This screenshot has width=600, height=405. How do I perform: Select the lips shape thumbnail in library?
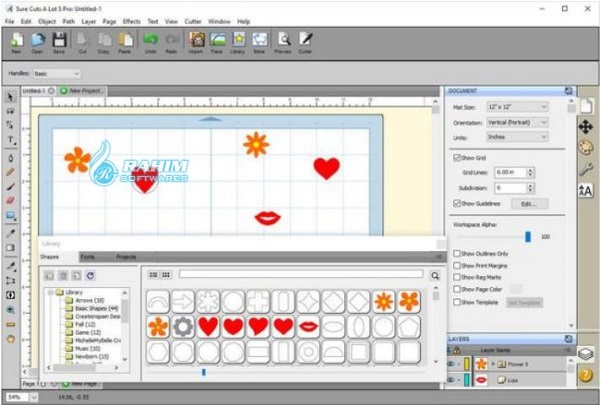click(x=308, y=327)
